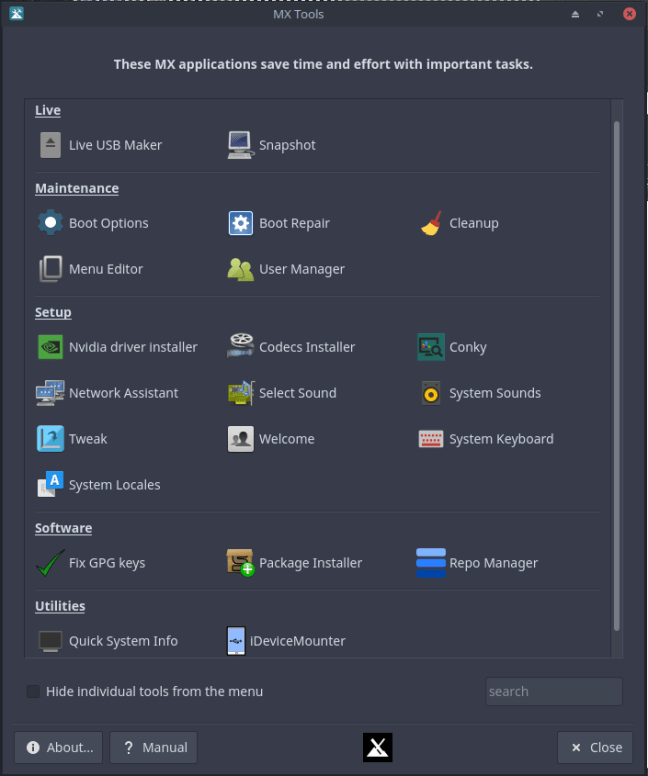This screenshot has width=648, height=776.
Task: Click the tools list vertical scrollbar
Action: (x=616, y=376)
